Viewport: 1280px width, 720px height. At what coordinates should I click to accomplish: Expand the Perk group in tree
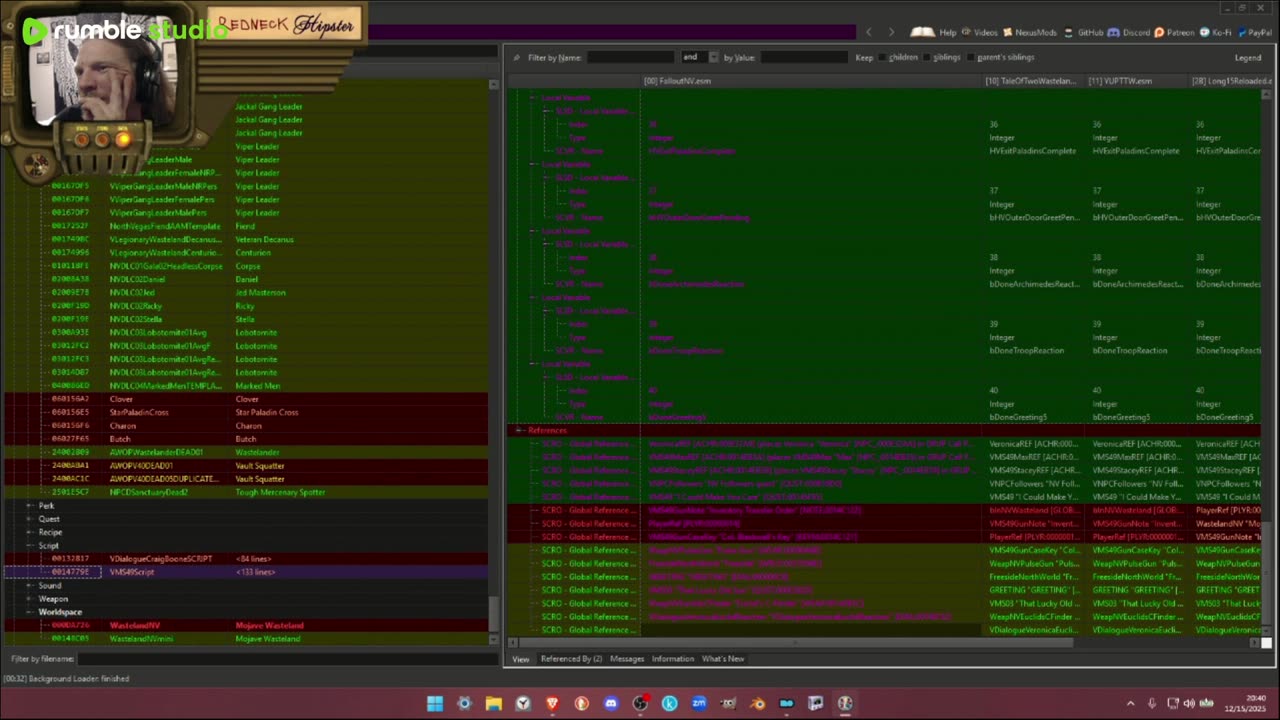click(30, 506)
